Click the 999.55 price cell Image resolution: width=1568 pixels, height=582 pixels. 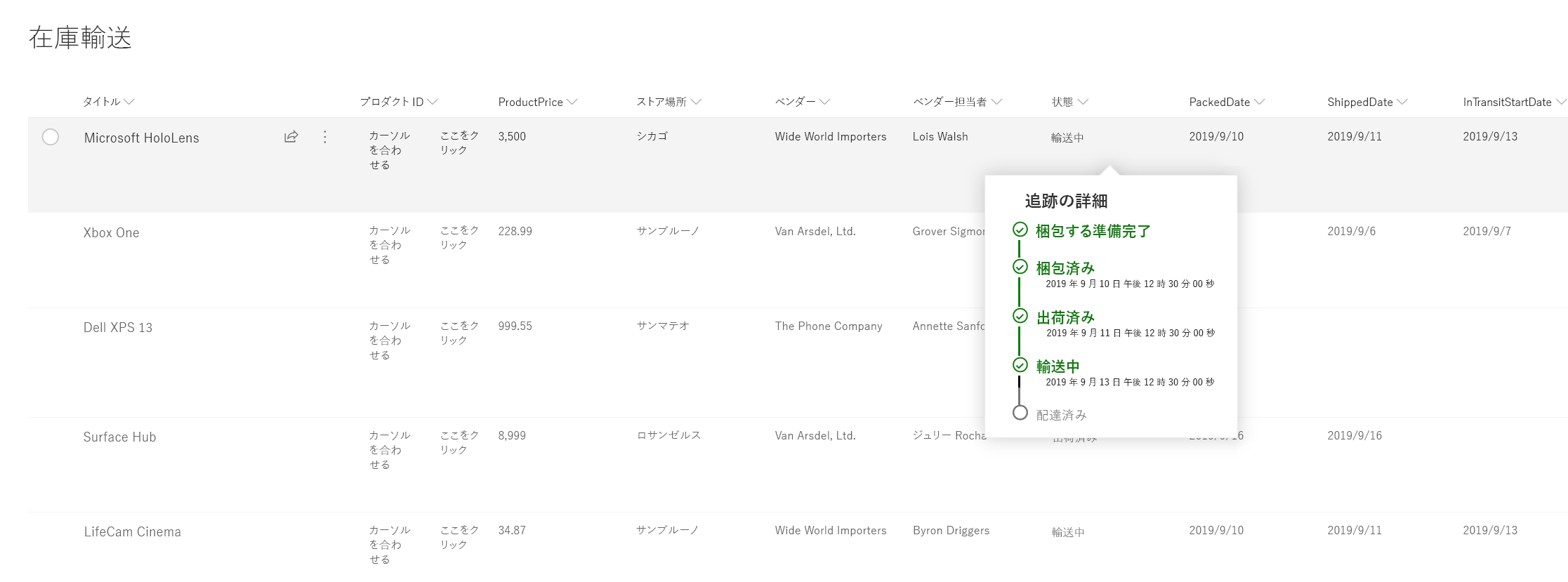(515, 326)
